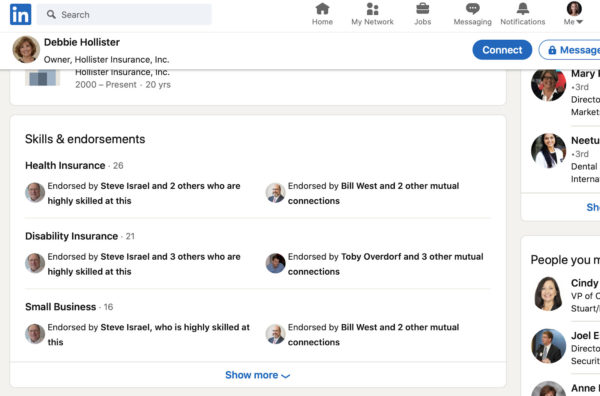Click Joel's profile photo
Image resolution: width=600 pixels, height=396 pixels.
tap(548, 346)
